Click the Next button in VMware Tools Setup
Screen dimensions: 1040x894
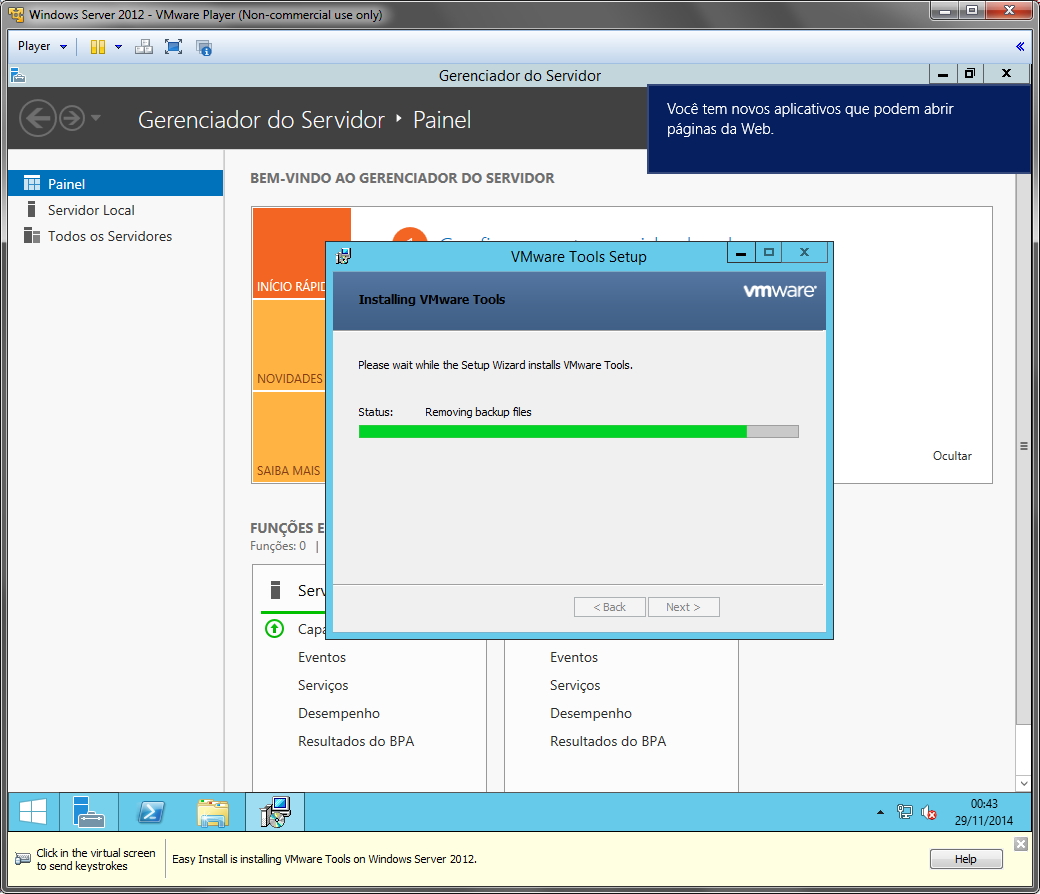(683, 607)
